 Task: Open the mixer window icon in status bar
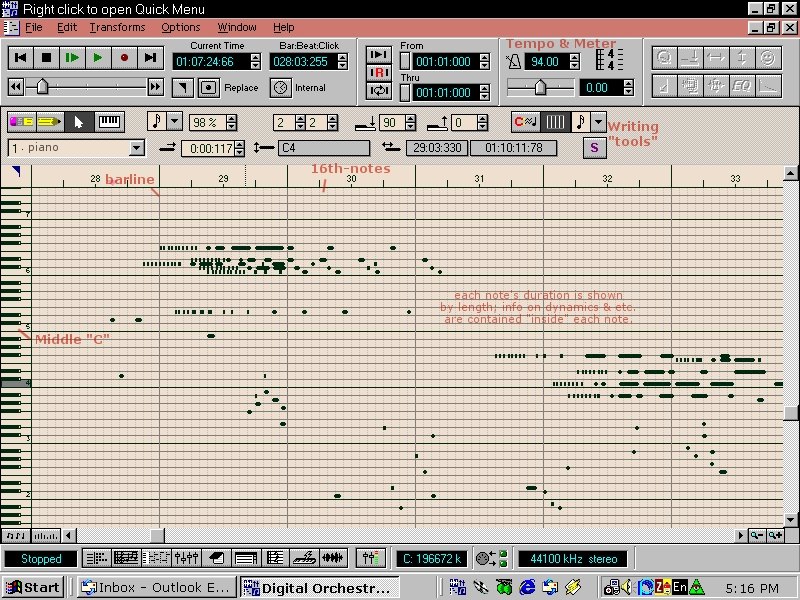click(x=186, y=558)
